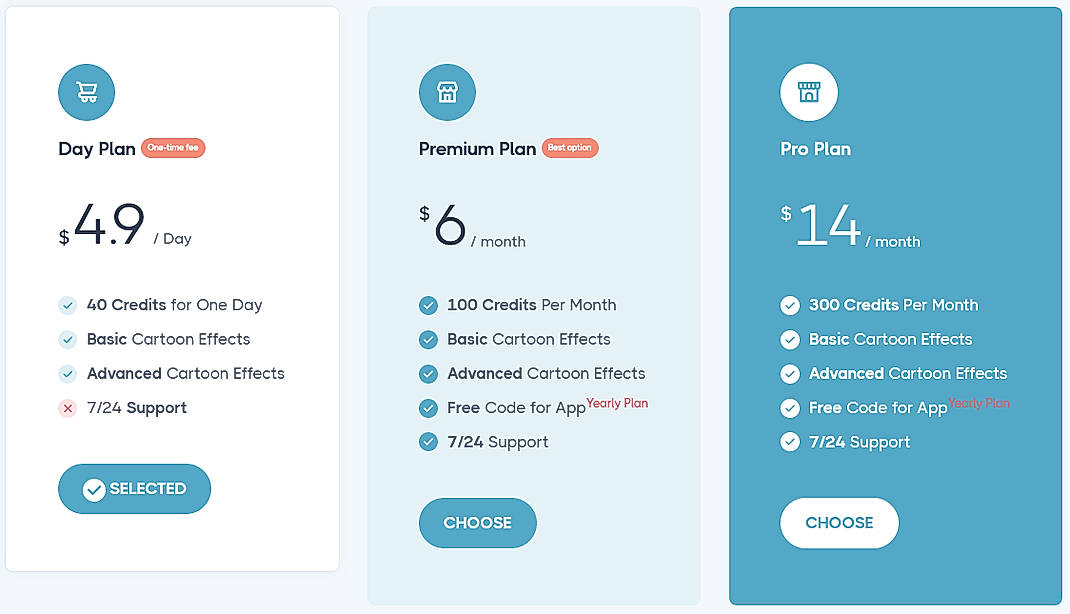
Task: Click the white store icon on Pro Plan
Action: [x=810, y=91]
